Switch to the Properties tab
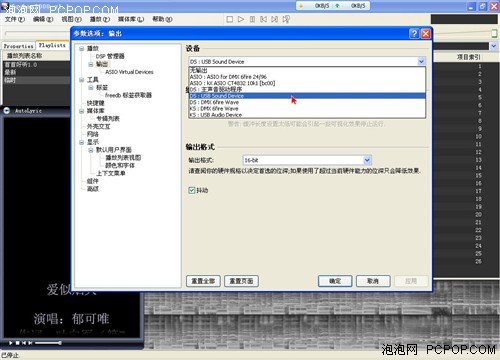500x360 pixels. 19,46
